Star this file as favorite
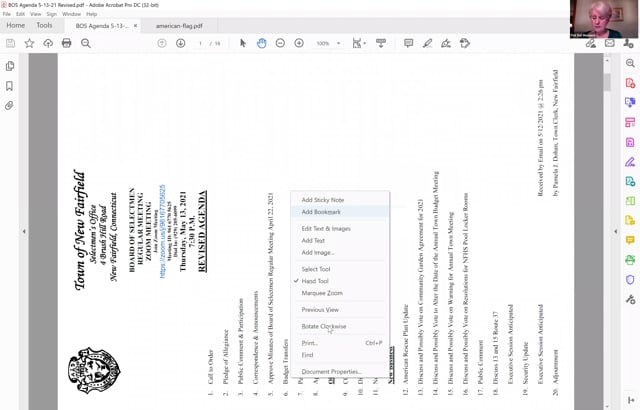This screenshot has width=640, height=410. click(x=29, y=43)
